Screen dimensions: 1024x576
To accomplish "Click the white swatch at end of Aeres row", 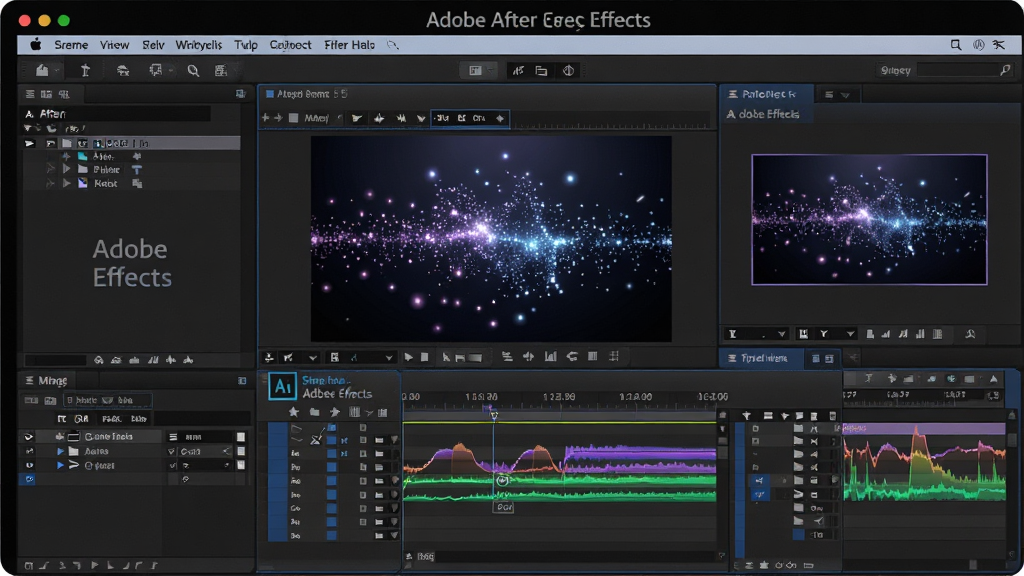I will pos(241,451).
